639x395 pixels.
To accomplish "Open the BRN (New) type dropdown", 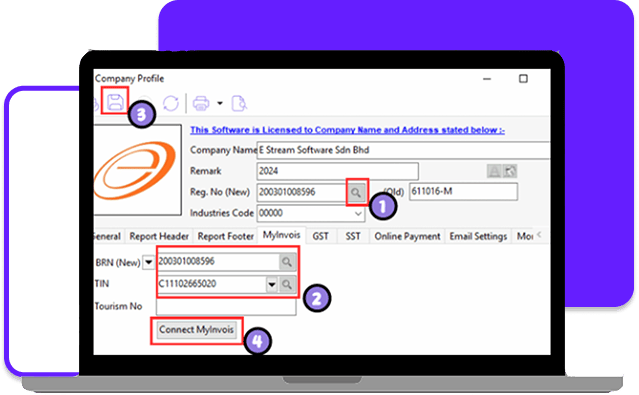I will (x=148, y=262).
